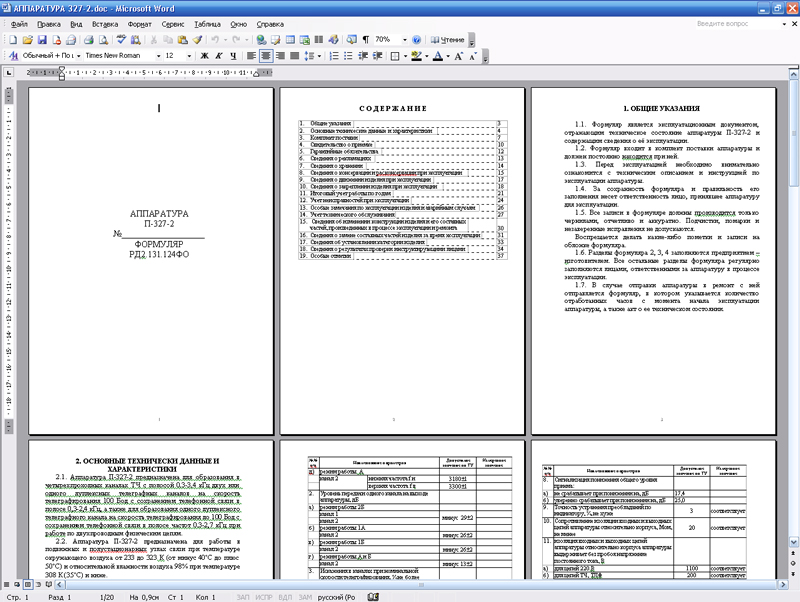The image size is (800, 602).
Task: Open the Таблица menu
Action: tap(208, 22)
